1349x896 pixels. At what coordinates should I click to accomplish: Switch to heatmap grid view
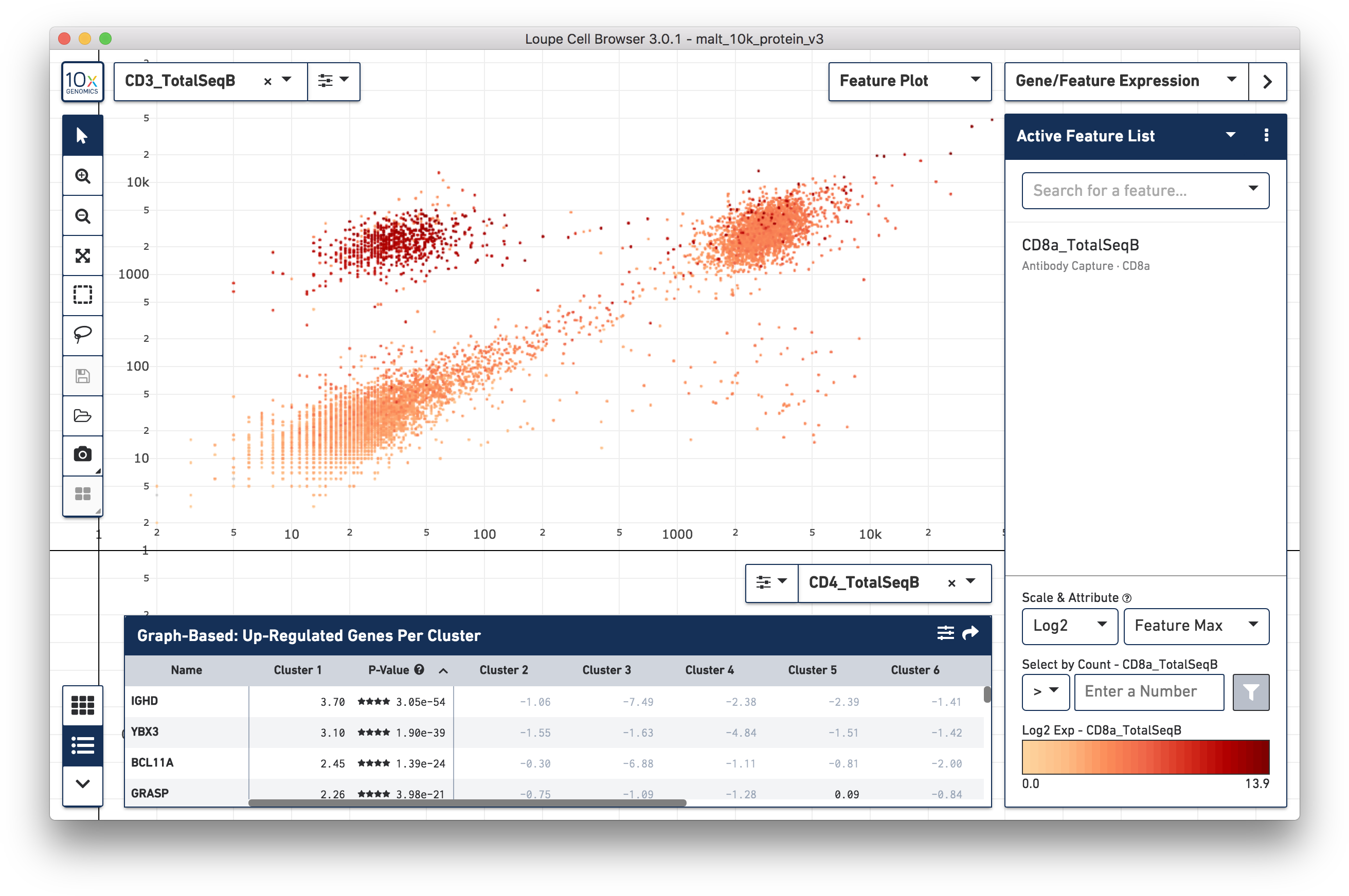pos(82,705)
